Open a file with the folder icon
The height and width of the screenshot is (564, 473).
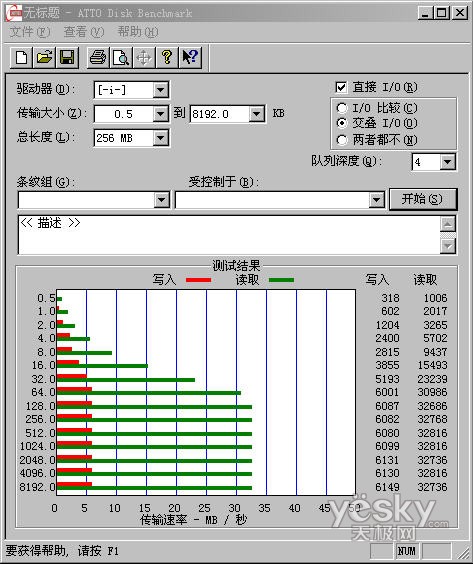[44, 57]
